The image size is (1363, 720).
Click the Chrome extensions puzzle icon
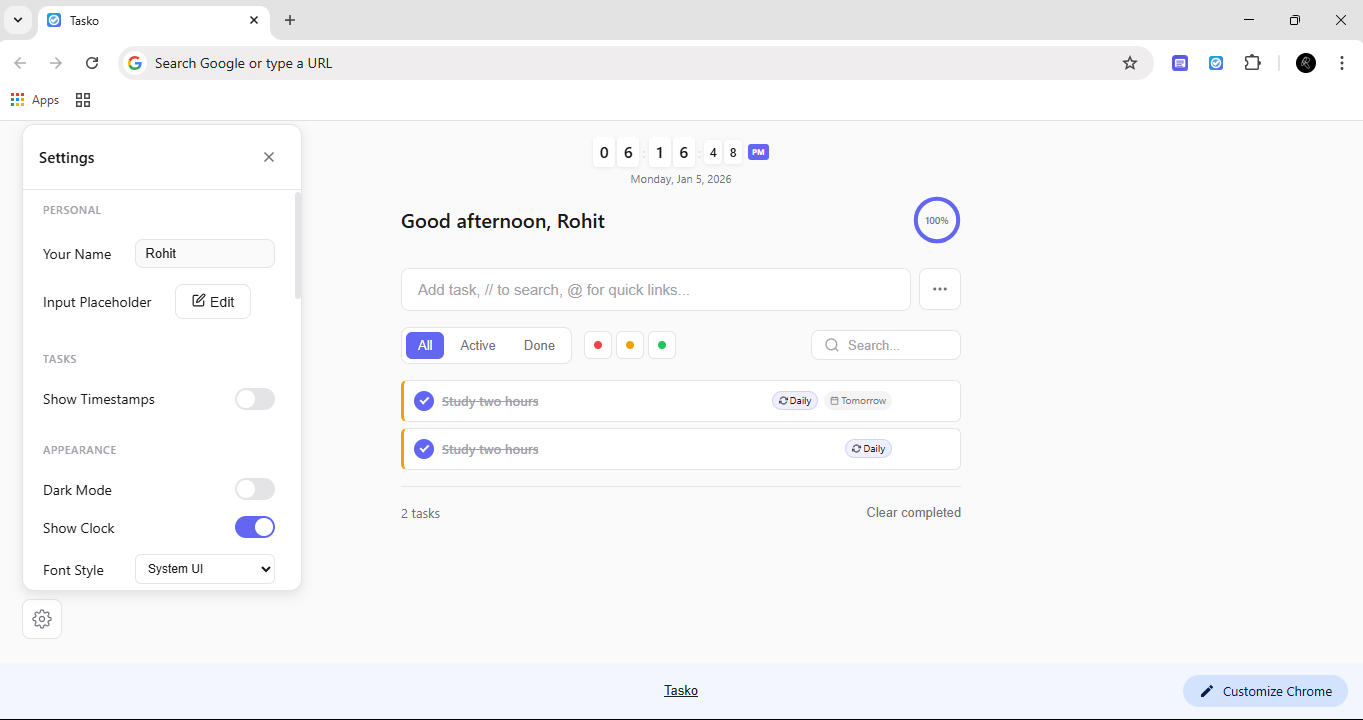tap(1252, 62)
